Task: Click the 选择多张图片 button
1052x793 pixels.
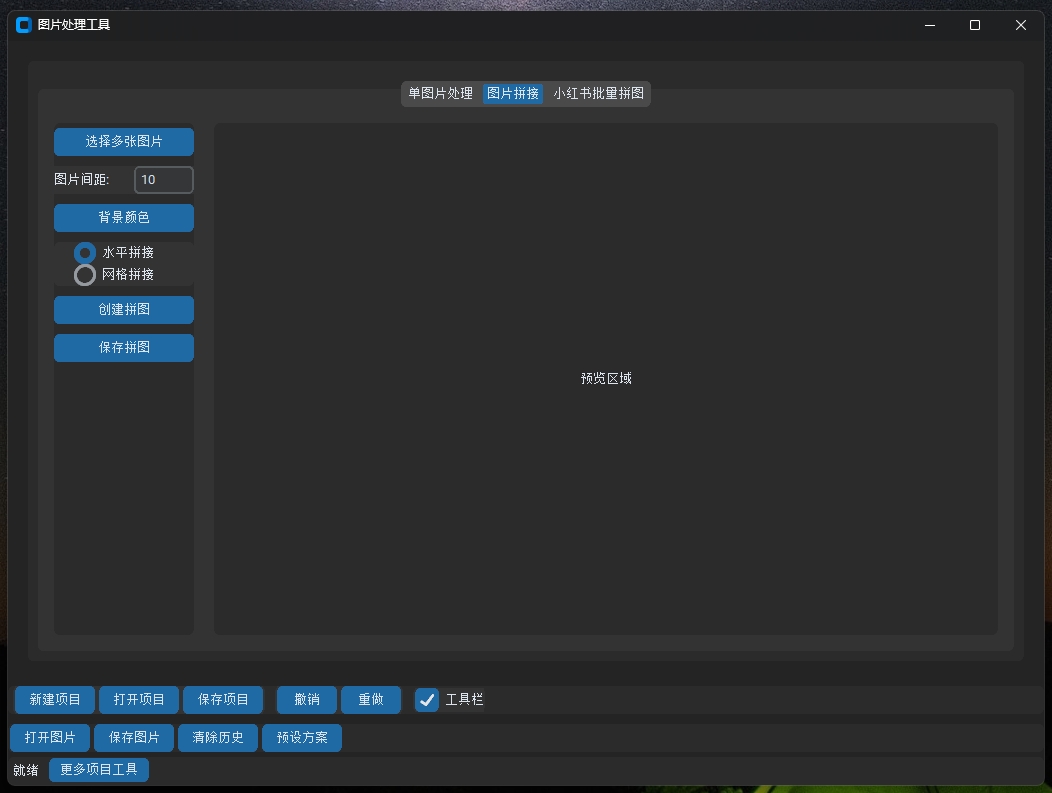Action: pos(124,142)
